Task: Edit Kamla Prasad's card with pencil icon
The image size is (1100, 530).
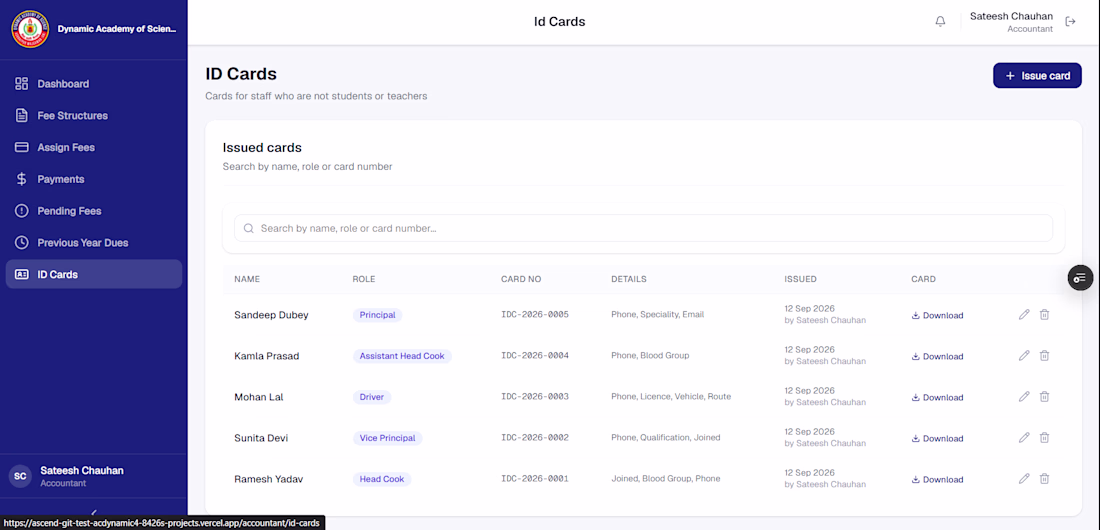Action: pyautogui.click(x=1024, y=355)
